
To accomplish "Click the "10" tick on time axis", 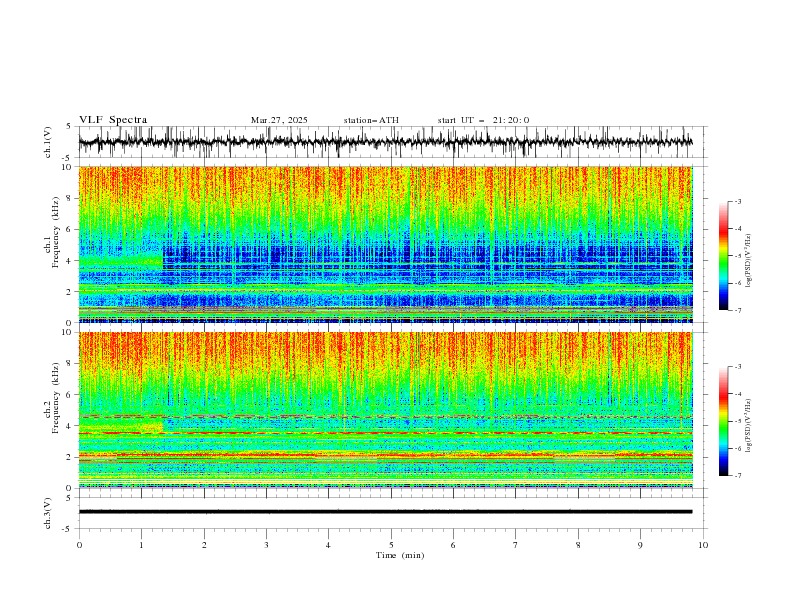I will point(703,545).
